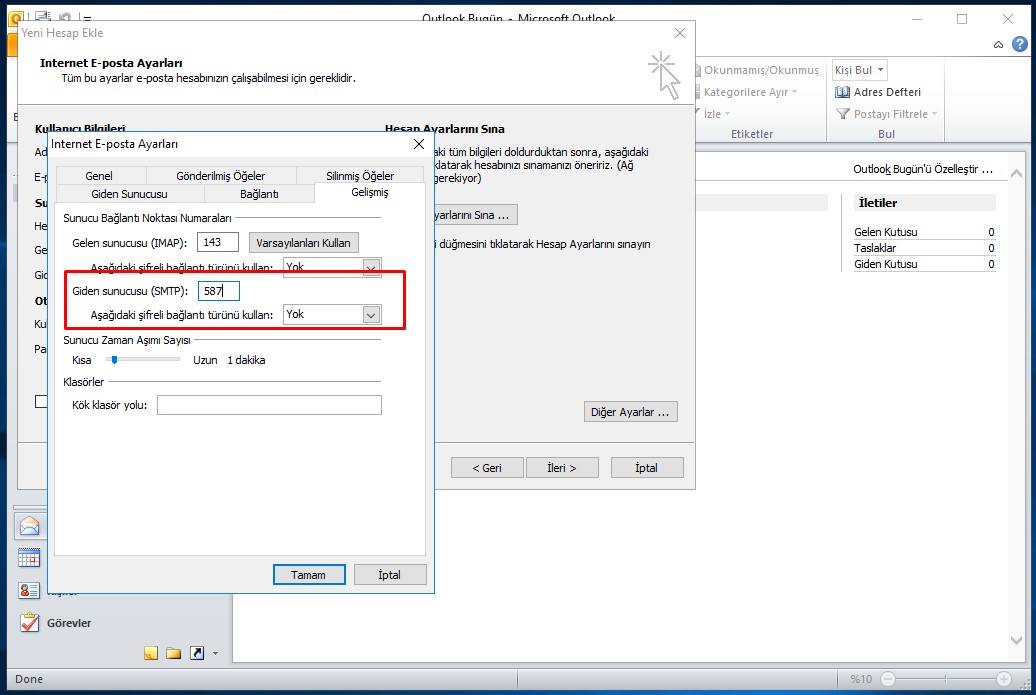Click the Giden sunucusu (SMTP) port field
This screenshot has height=695, width=1036.
[x=219, y=291]
